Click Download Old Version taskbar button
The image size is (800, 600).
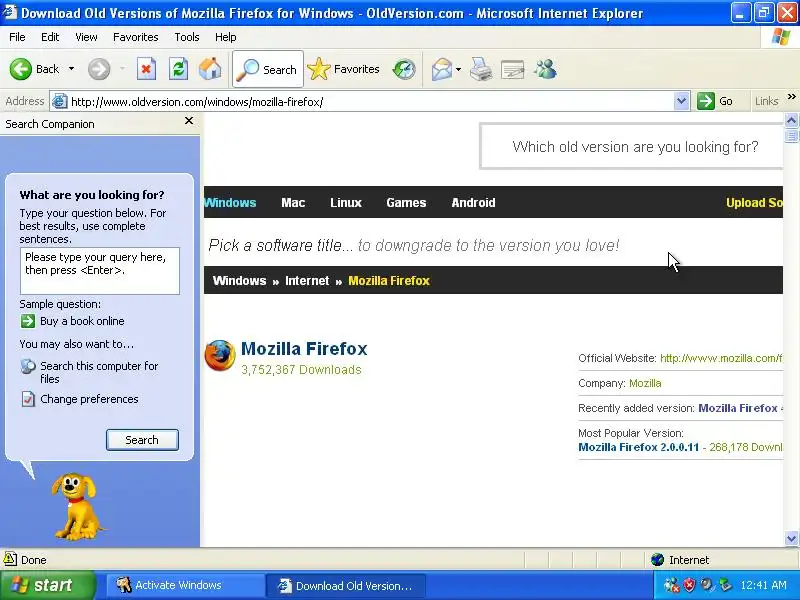click(345, 586)
